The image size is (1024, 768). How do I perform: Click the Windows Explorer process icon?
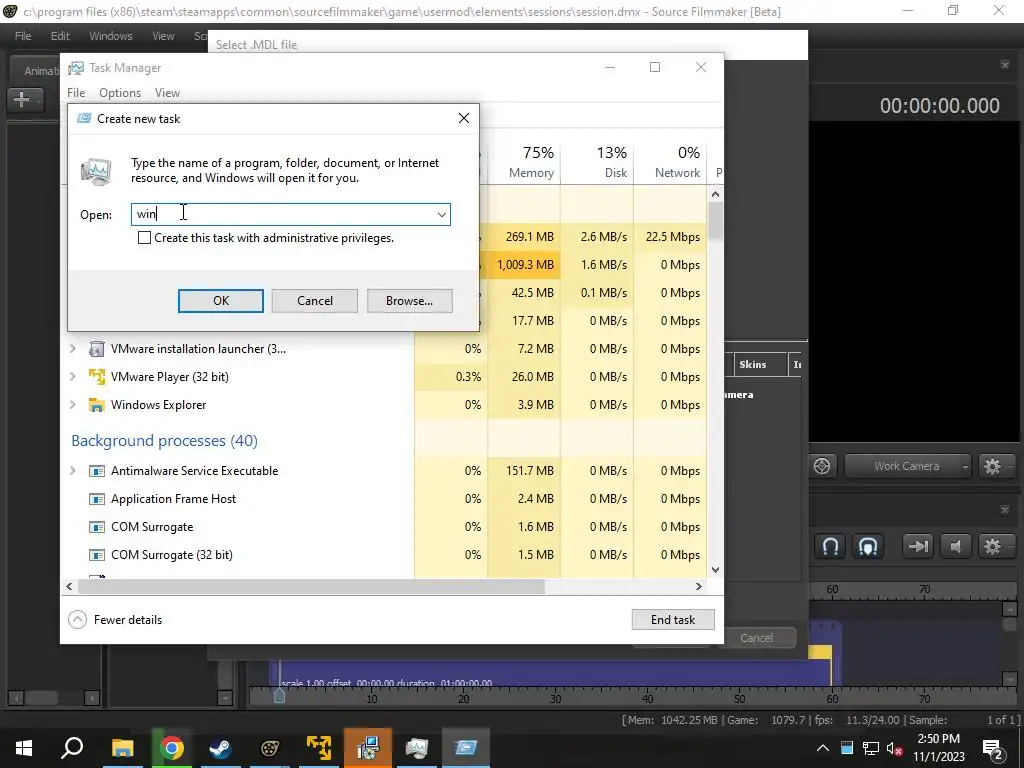pyautogui.click(x=97, y=405)
